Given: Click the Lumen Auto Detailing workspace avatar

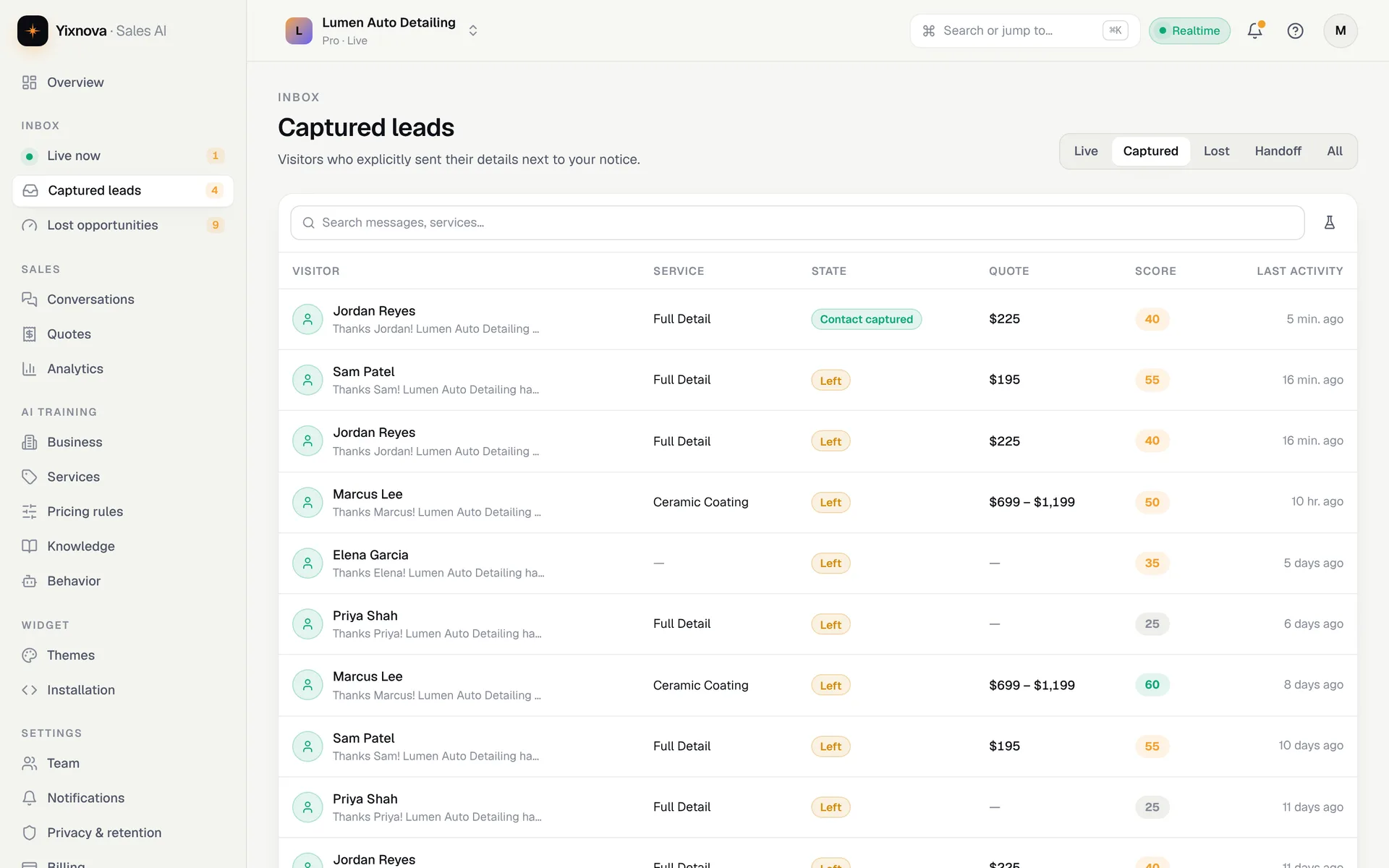Looking at the screenshot, I should [299, 30].
